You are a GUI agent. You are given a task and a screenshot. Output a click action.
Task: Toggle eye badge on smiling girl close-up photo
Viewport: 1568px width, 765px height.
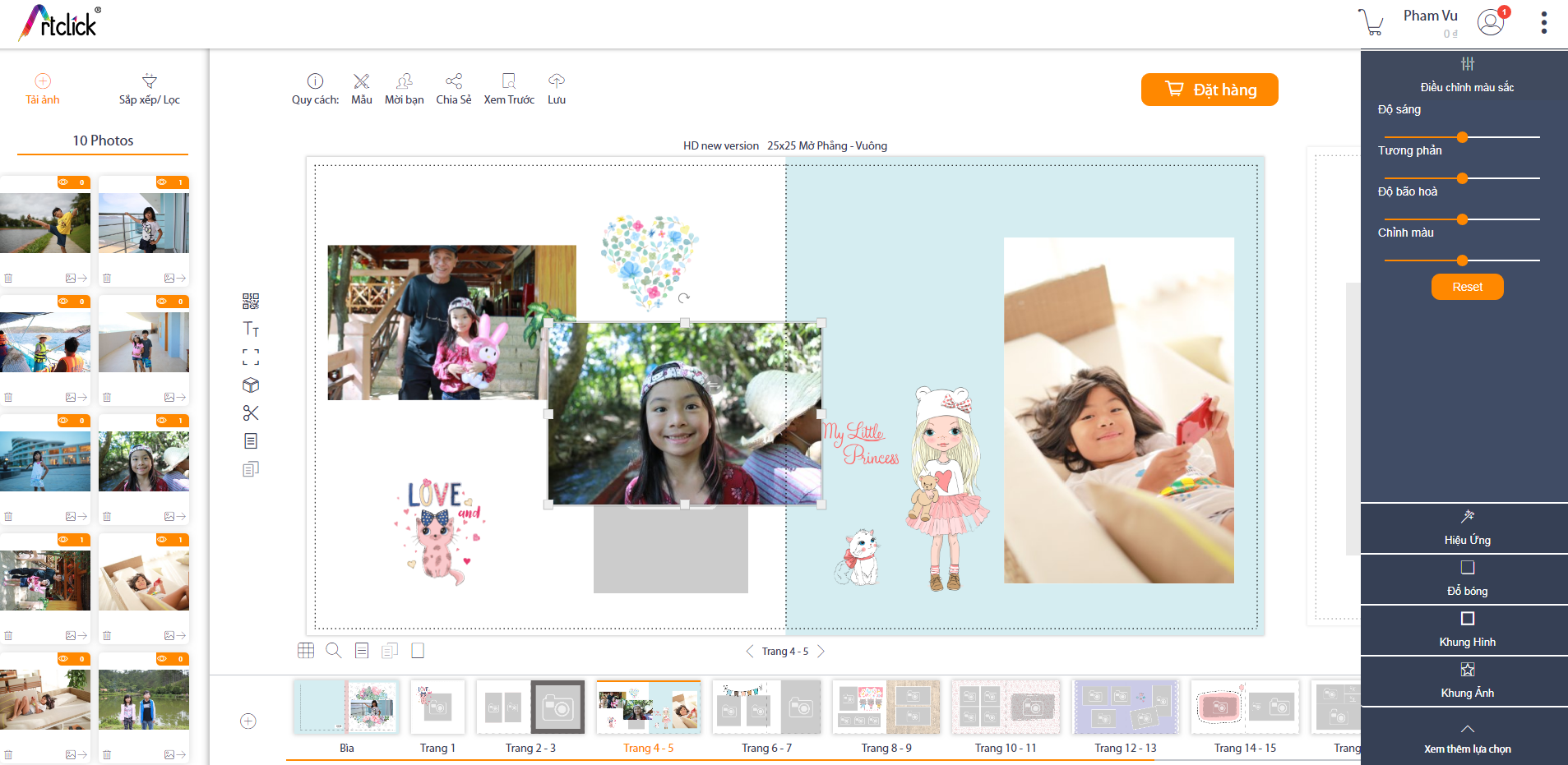[x=171, y=421]
